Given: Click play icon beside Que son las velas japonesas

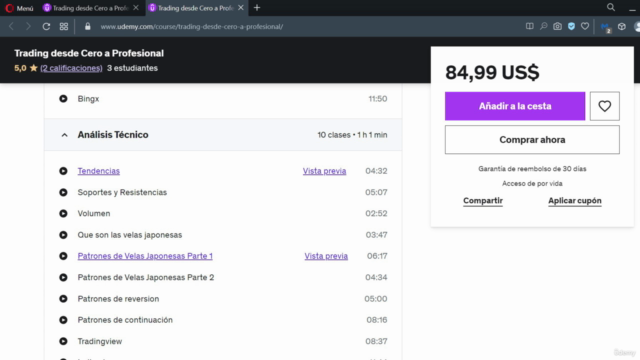Looking at the screenshot, I should click(x=63, y=235).
